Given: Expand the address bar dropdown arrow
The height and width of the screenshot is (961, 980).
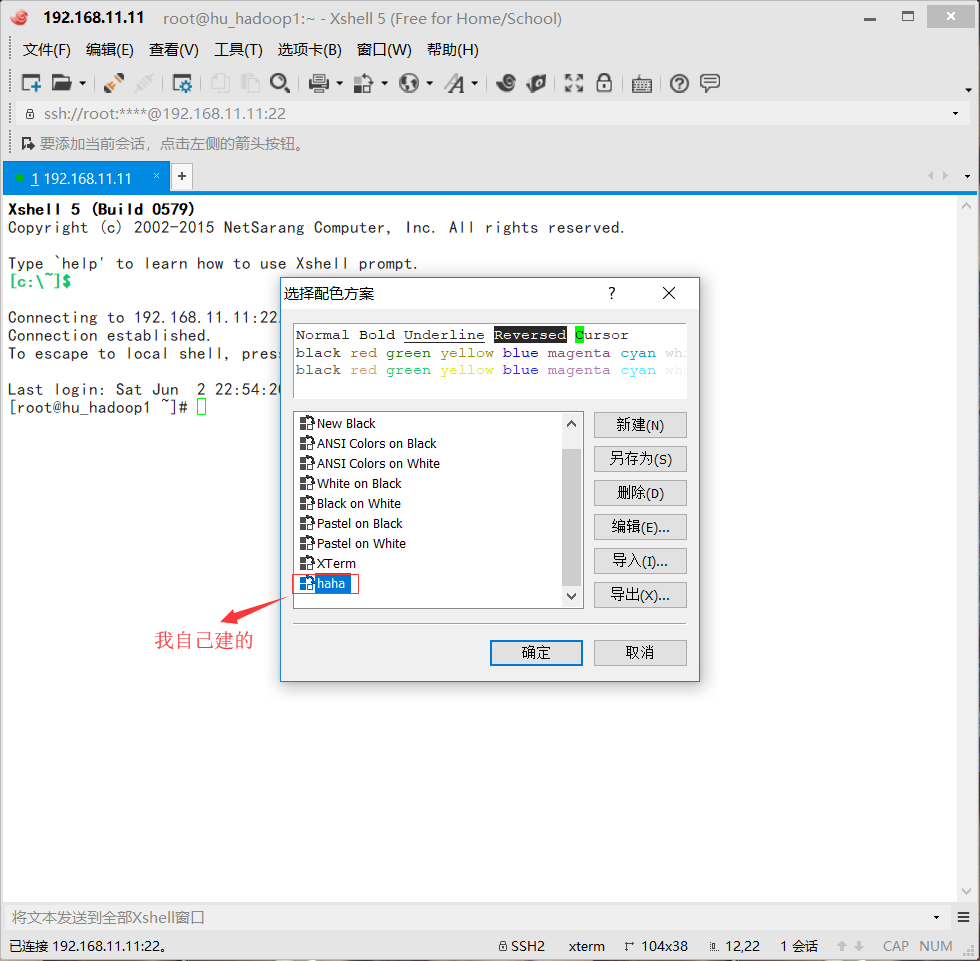Looking at the screenshot, I should [955, 114].
